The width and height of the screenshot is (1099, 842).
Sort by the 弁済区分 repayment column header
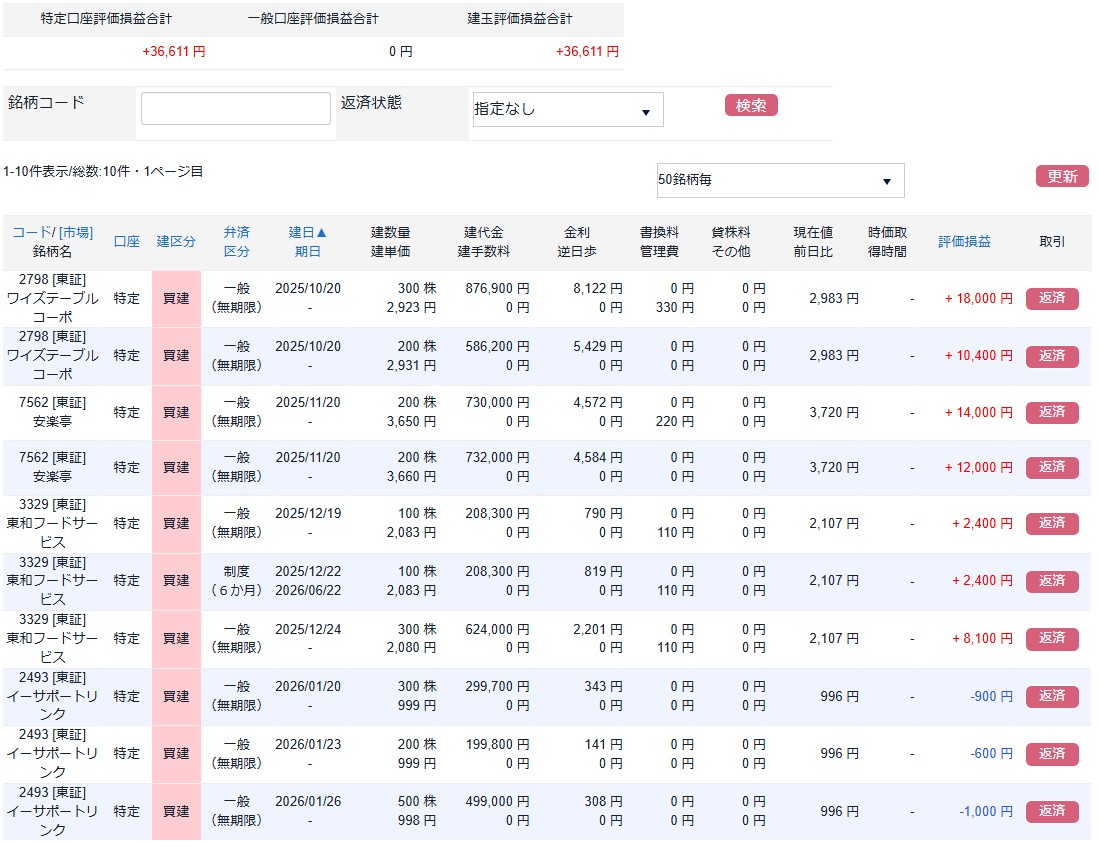coord(237,240)
